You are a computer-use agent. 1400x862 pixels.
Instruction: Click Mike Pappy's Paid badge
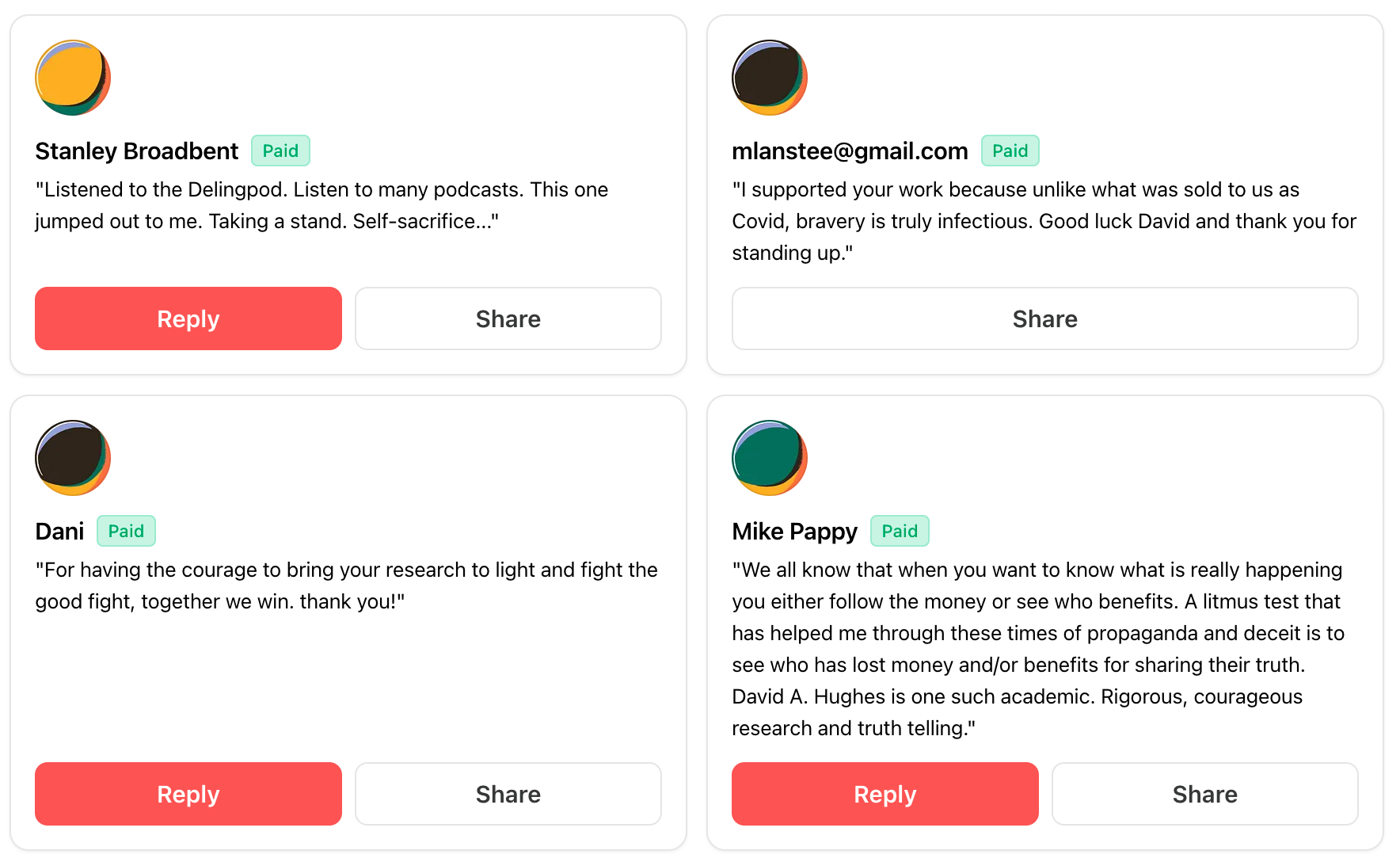900,531
